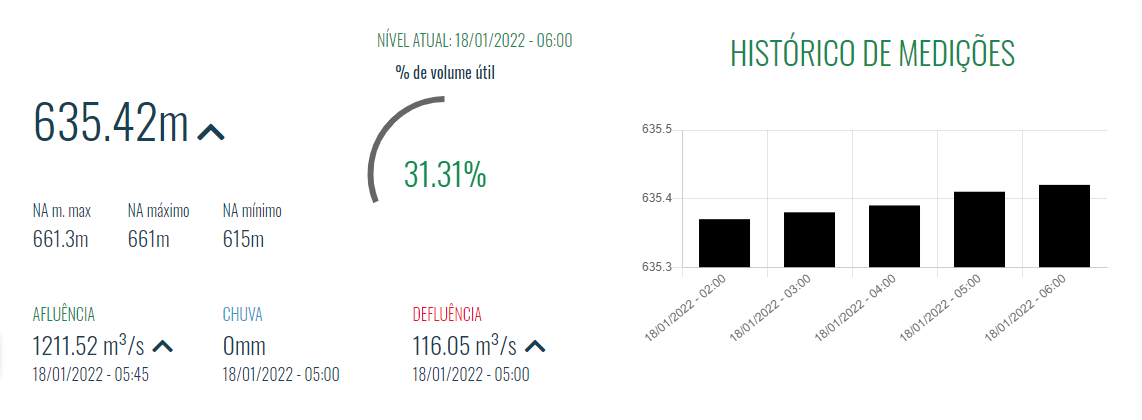Click the CHUVA label

(x=242, y=315)
